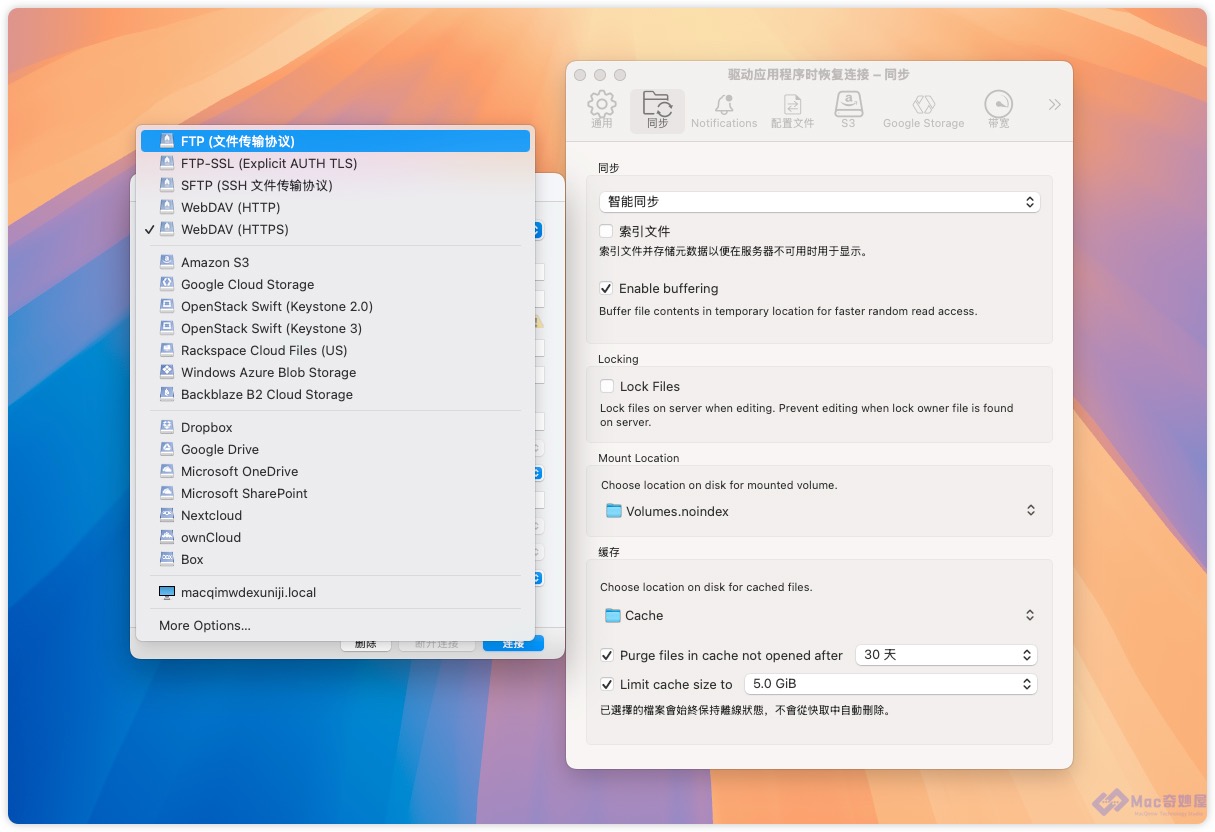Open the 智能同步 sync mode dropdown
The height and width of the screenshot is (832, 1215).
[x=819, y=202]
